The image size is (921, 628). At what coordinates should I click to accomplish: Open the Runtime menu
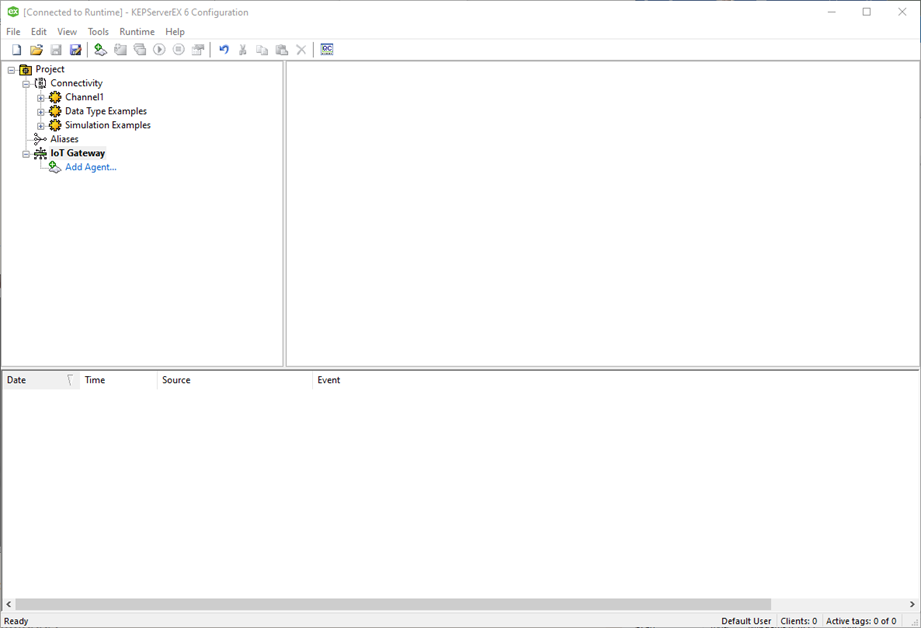pyautogui.click(x=137, y=32)
